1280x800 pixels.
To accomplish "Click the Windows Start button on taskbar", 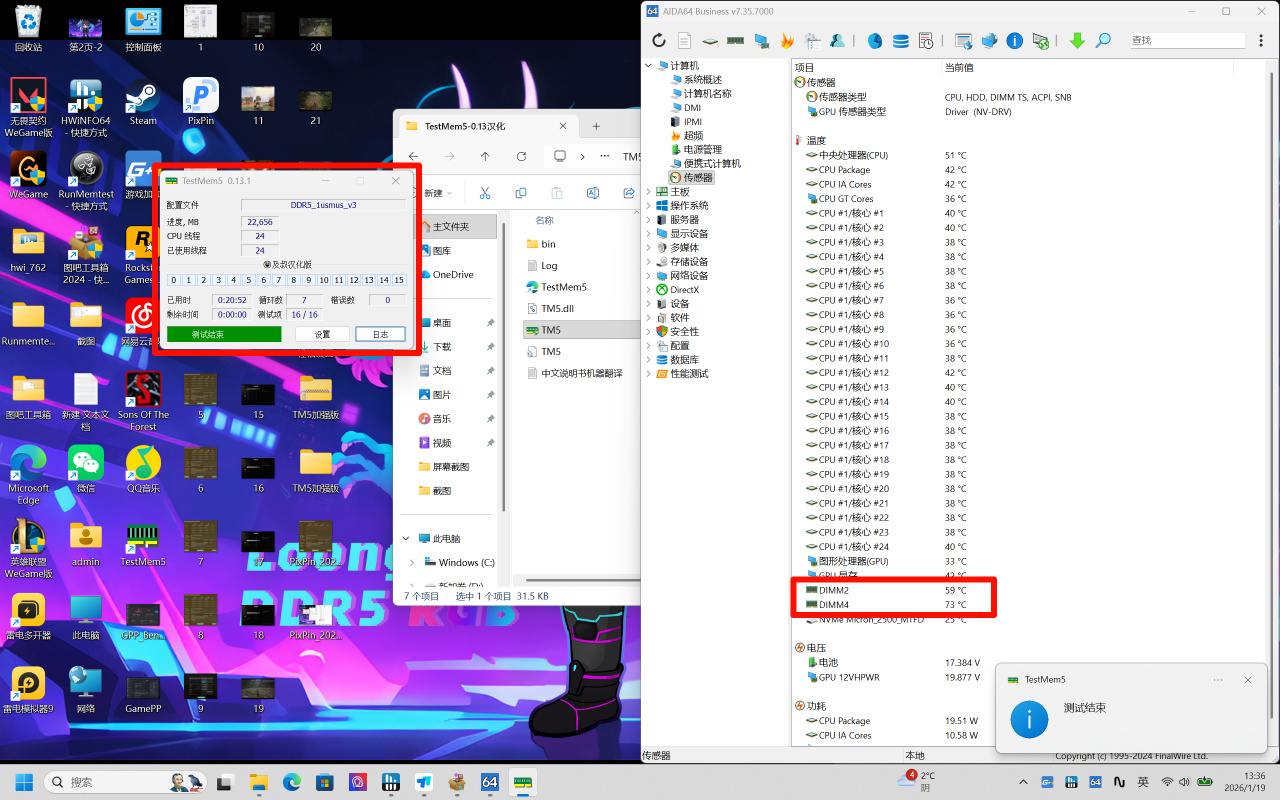I will click(x=22, y=782).
